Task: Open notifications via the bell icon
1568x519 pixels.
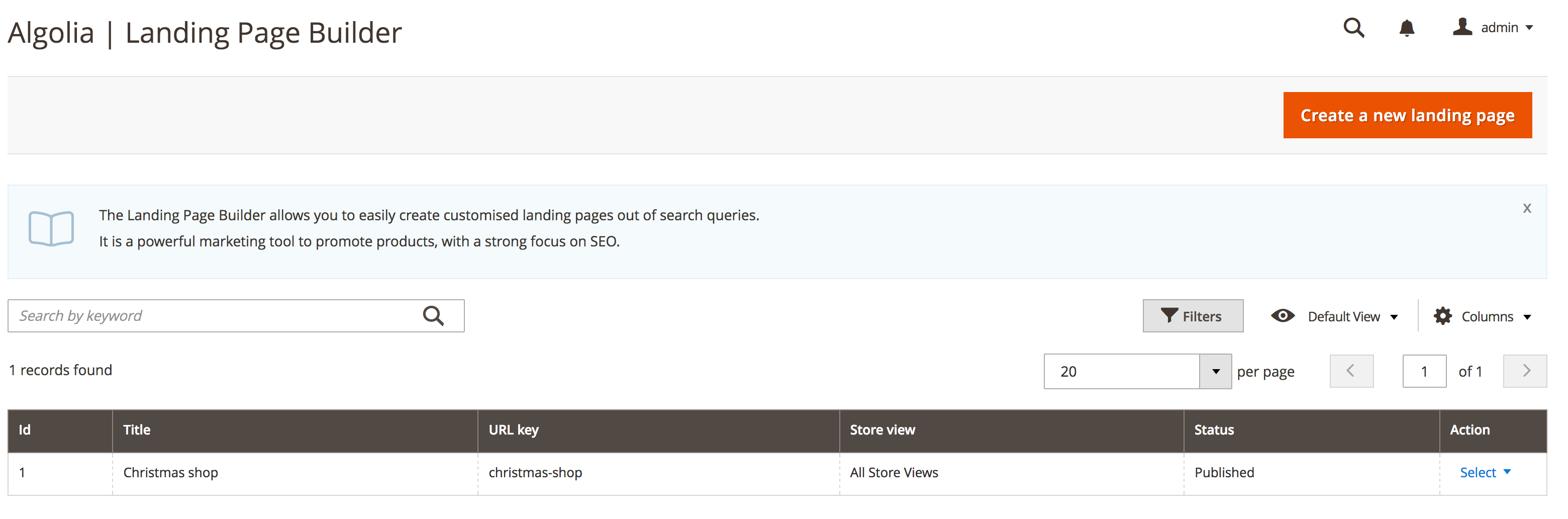Action: (1407, 28)
